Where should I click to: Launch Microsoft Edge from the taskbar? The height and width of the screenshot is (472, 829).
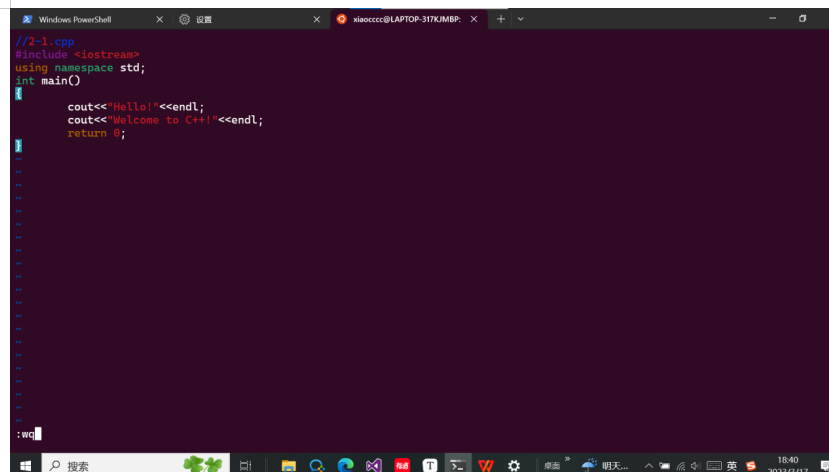[x=345, y=466]
